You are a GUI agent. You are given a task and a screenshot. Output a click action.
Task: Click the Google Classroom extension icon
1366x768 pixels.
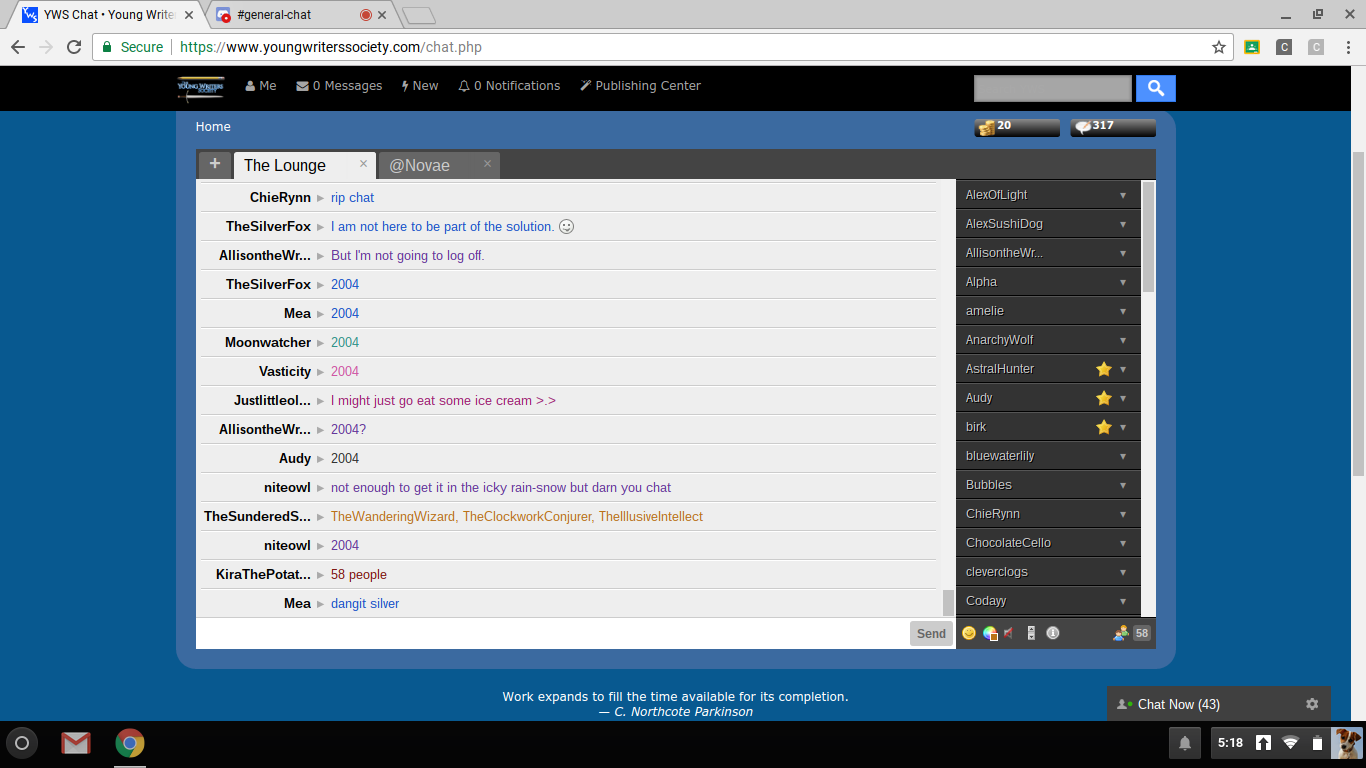coord(1251,47)
